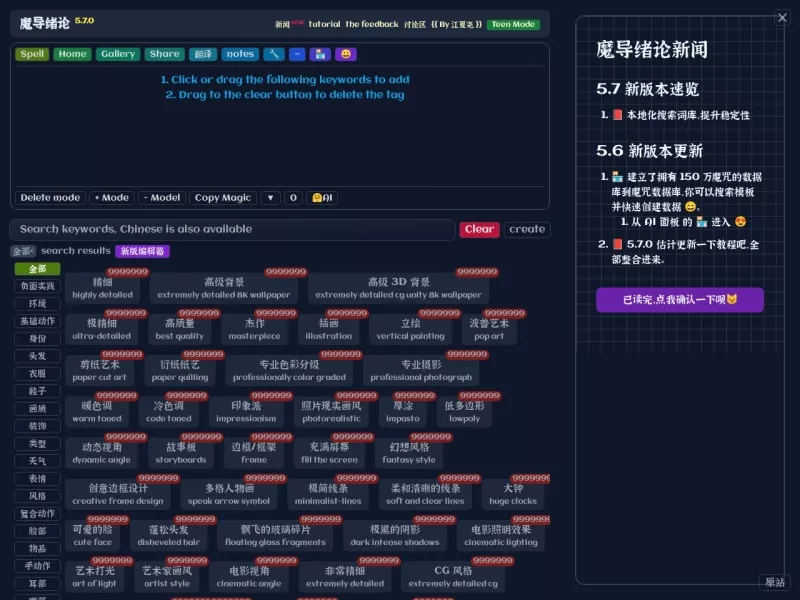Add the extremely detailed cg keyword
Screen dimensions: 800x600
click(x=453, y=578)
